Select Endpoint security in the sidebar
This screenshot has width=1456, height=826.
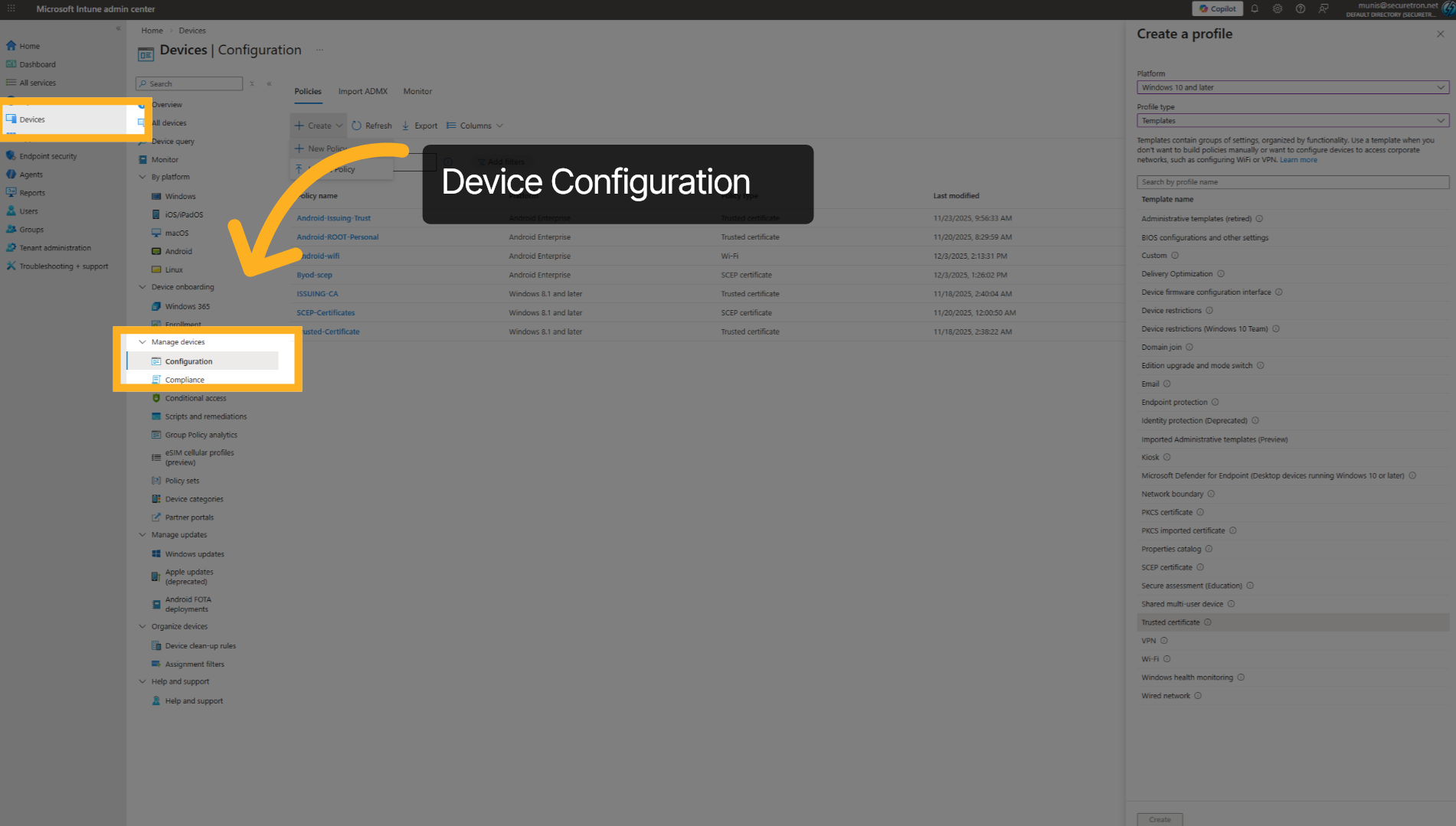coord(47,155)
